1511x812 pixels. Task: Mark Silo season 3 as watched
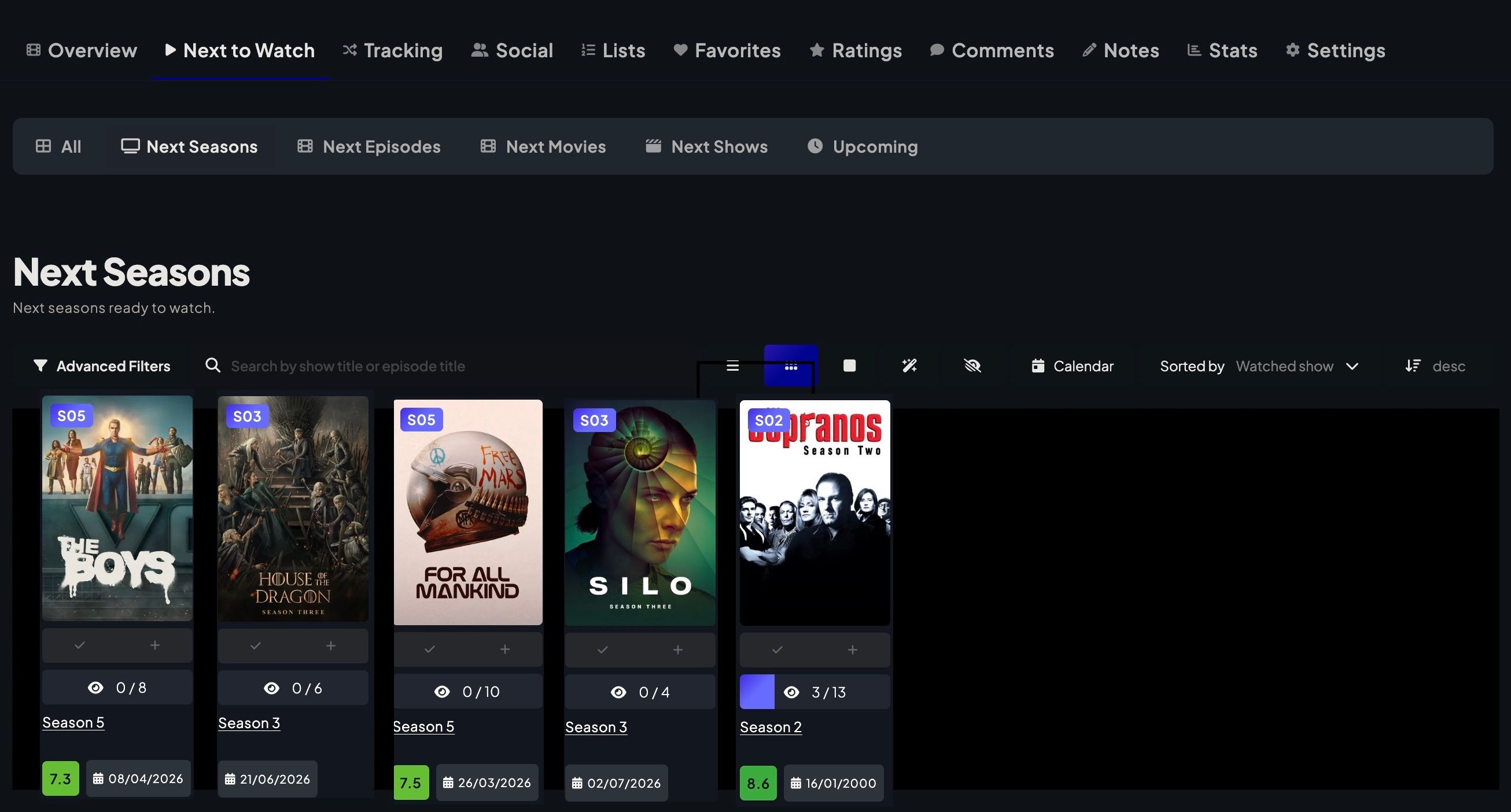(x=602, y=650)
